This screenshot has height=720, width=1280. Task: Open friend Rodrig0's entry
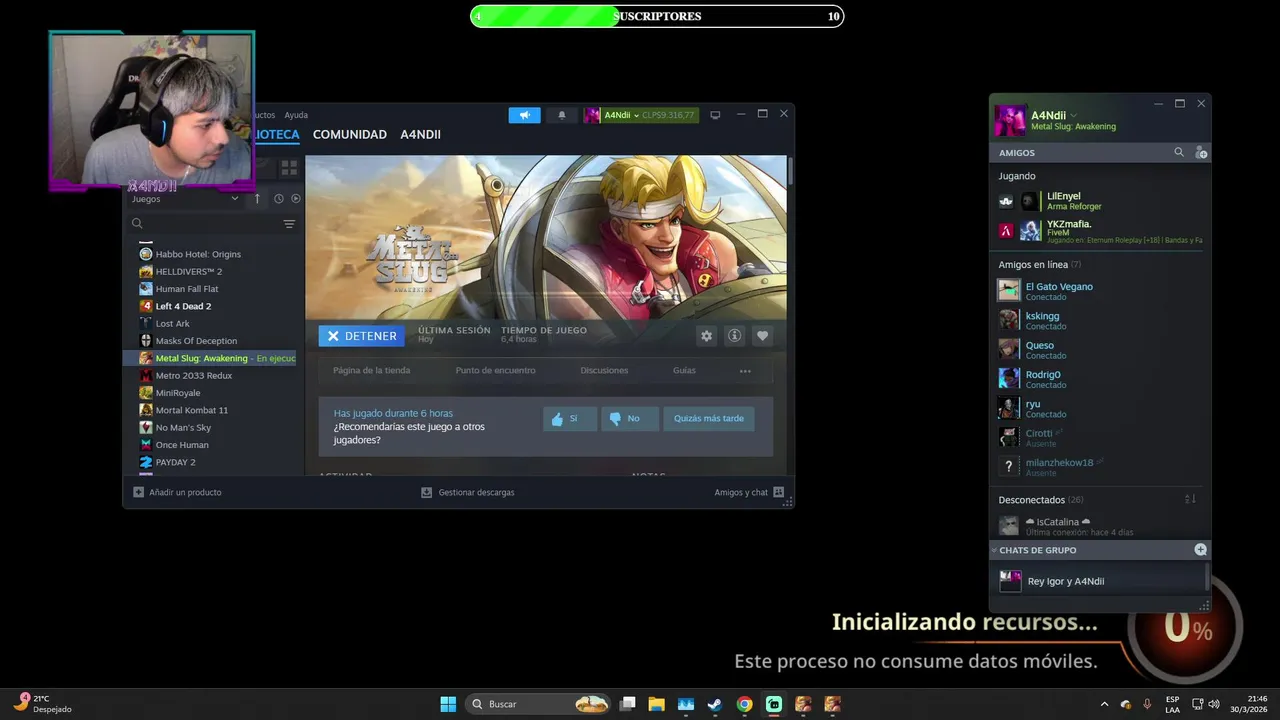click(x=1100, y=379)
